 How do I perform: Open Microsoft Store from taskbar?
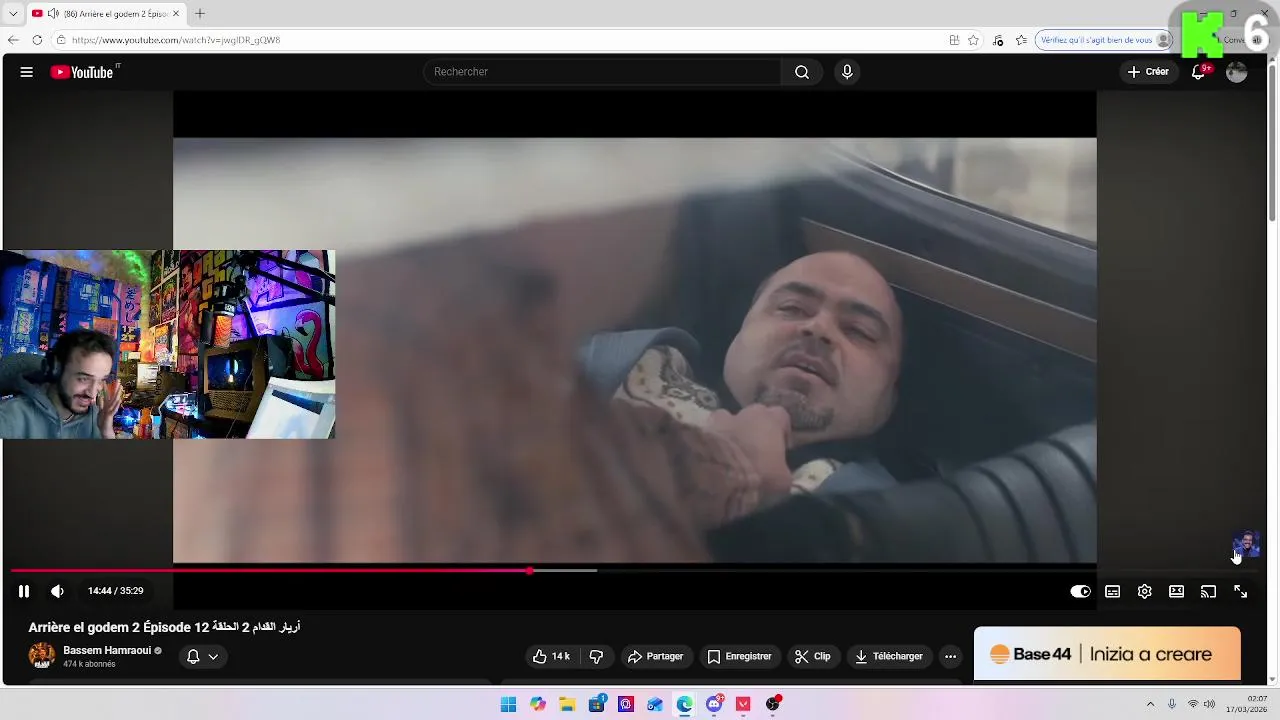597,704
